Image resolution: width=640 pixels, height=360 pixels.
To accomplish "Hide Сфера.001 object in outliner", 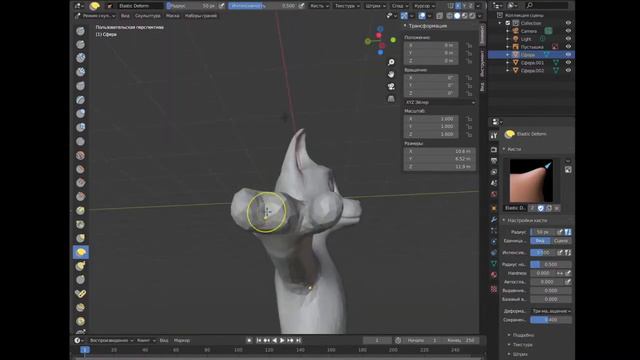I will click(x=568, y=62).
